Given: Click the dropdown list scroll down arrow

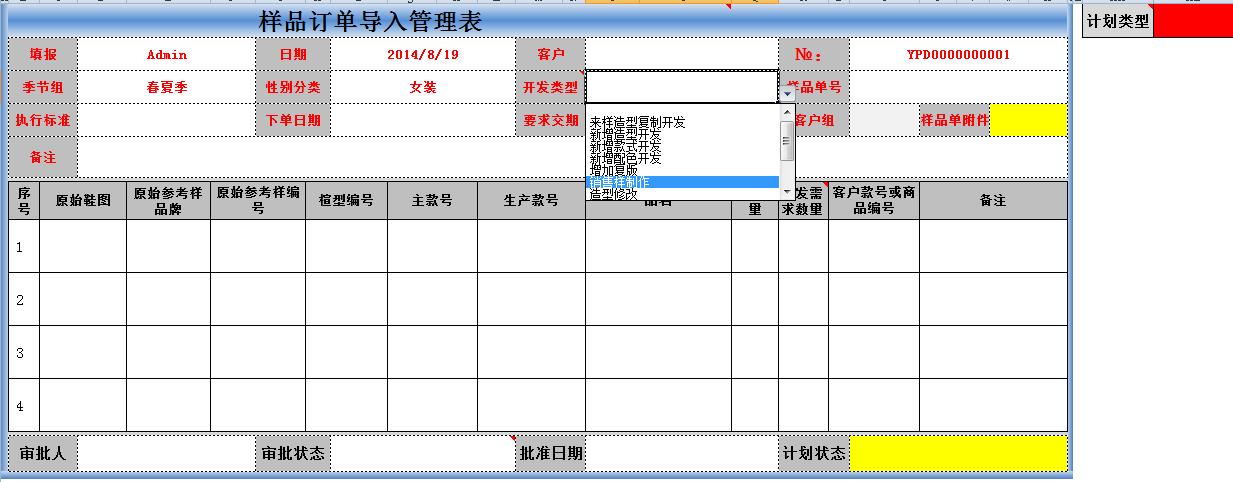Looking at the screenshot, I should click(x=787, y=191).
